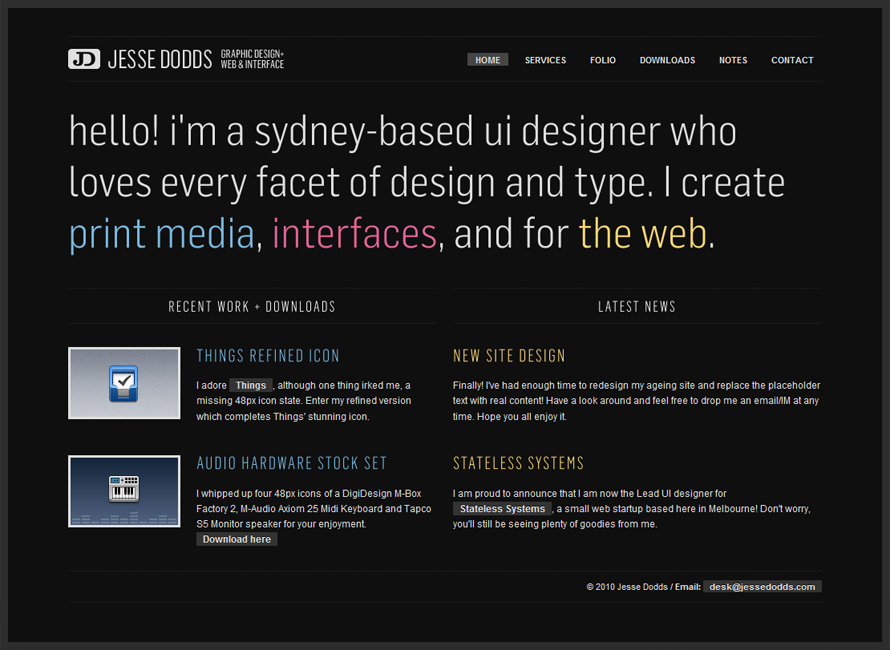Viewport: 890px width, 650px height.
Task: Open the audio keyboard icon thumbnail
Action: pyautogui.click(x=124, y=491)
